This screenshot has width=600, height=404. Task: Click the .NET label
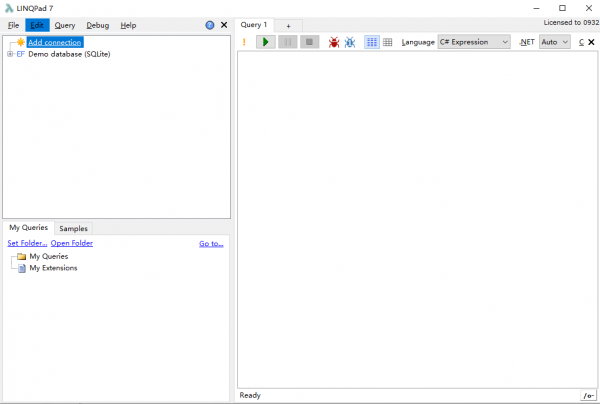coord(527,42)
